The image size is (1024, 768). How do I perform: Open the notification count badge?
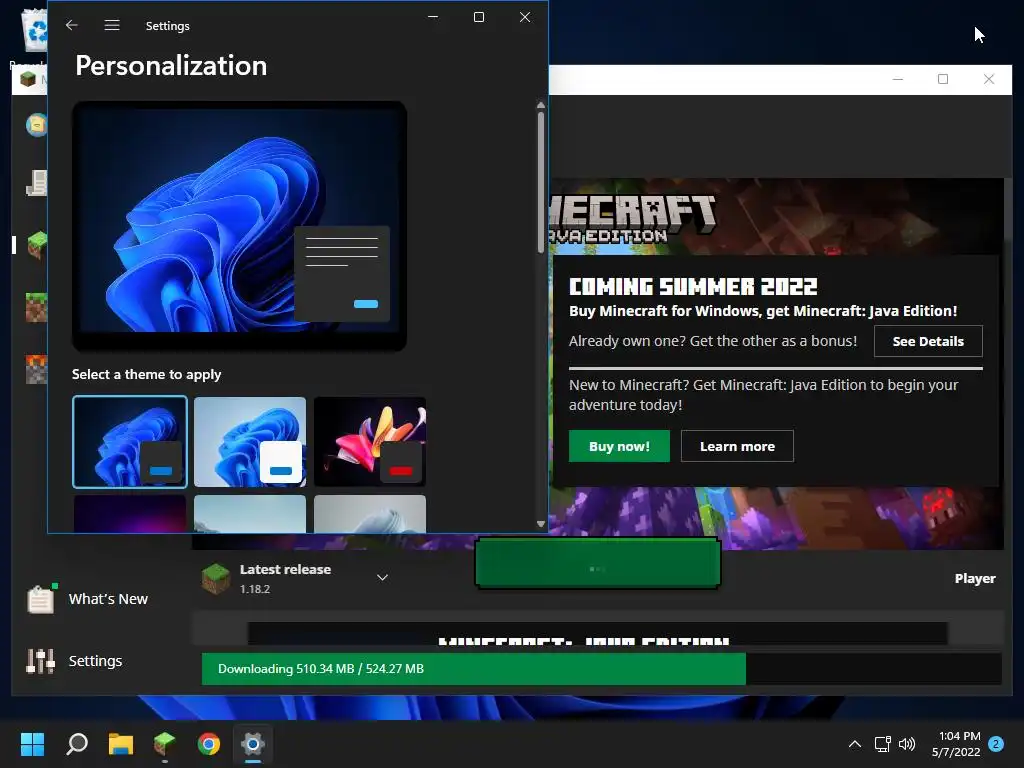coord(996,744)
